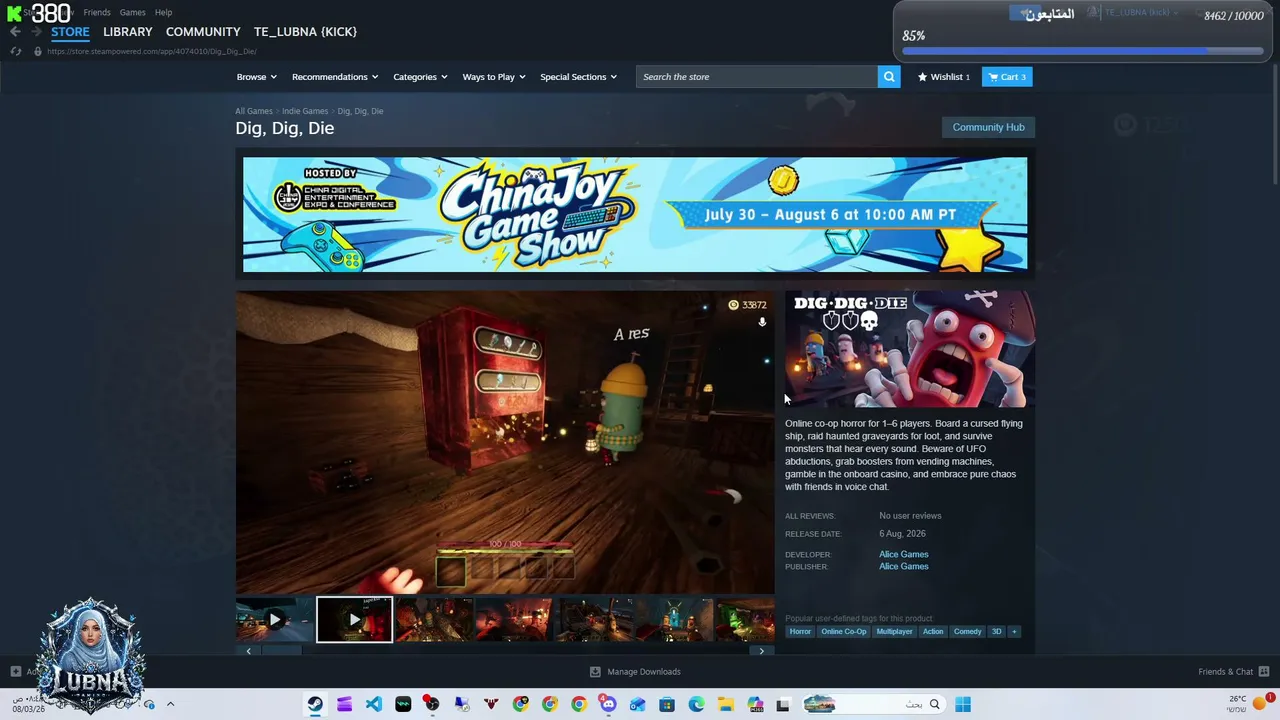Open Microsoft Store from the taskbar
Screen dimensions: 1280x720
click(x=667, y=704)
